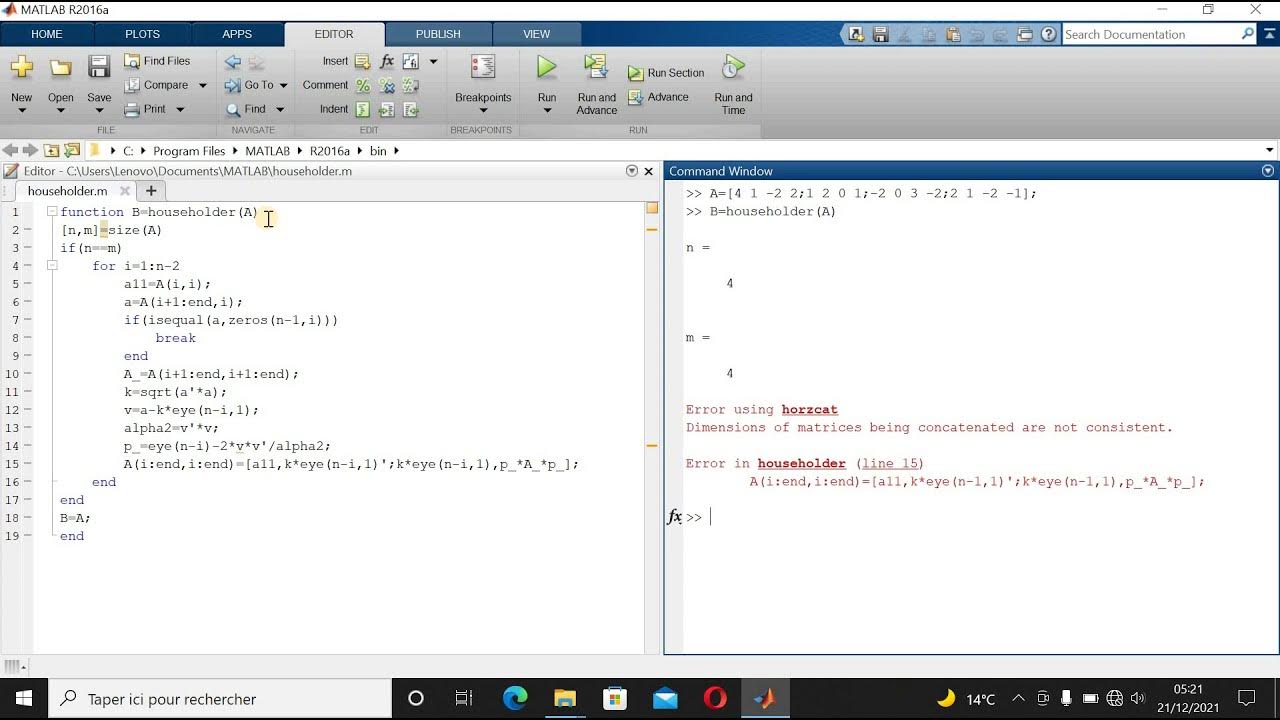The image size is (1280, 720).
Task: Add a new editor tab with plus
Action: pos(151,191)
